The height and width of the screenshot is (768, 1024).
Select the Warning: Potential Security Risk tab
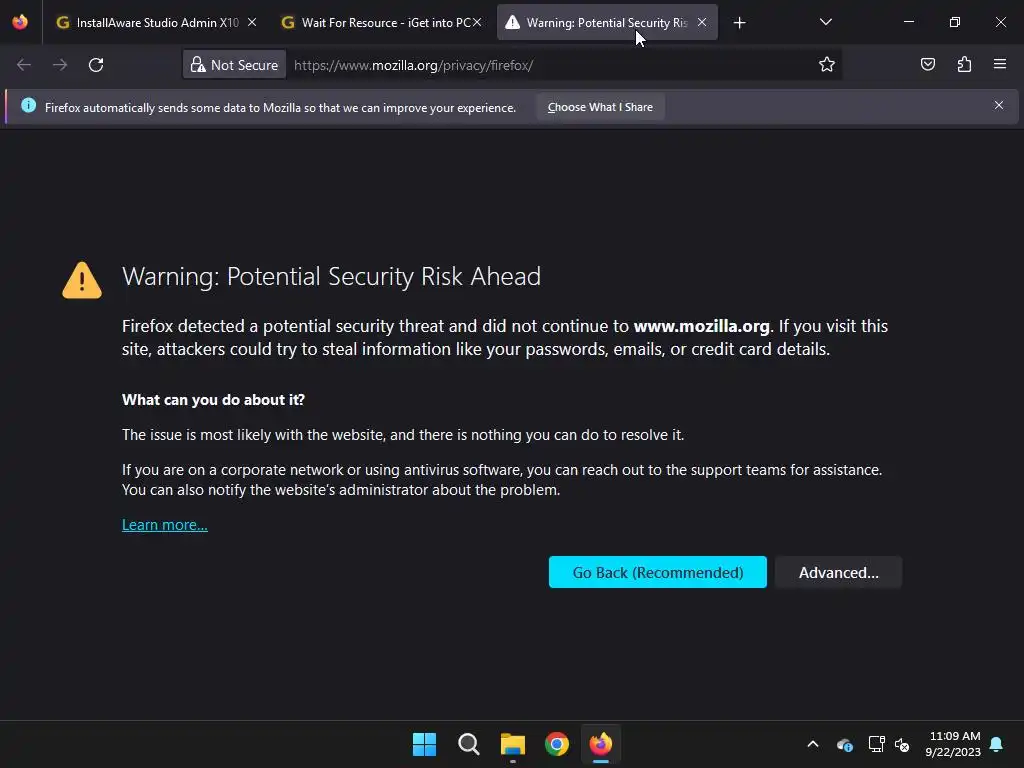[x=607, y=22]
